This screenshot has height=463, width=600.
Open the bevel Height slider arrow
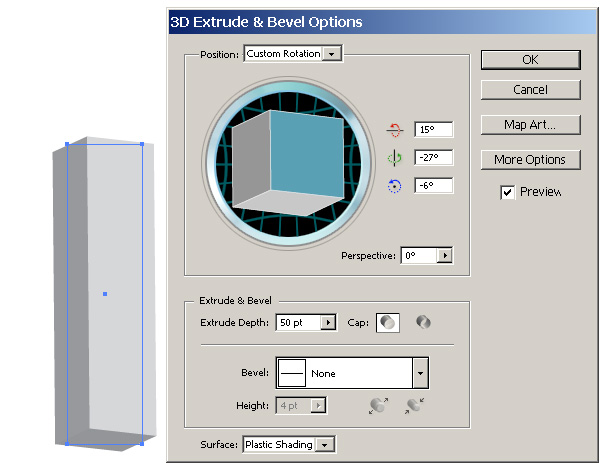click(x=318, y=406)
